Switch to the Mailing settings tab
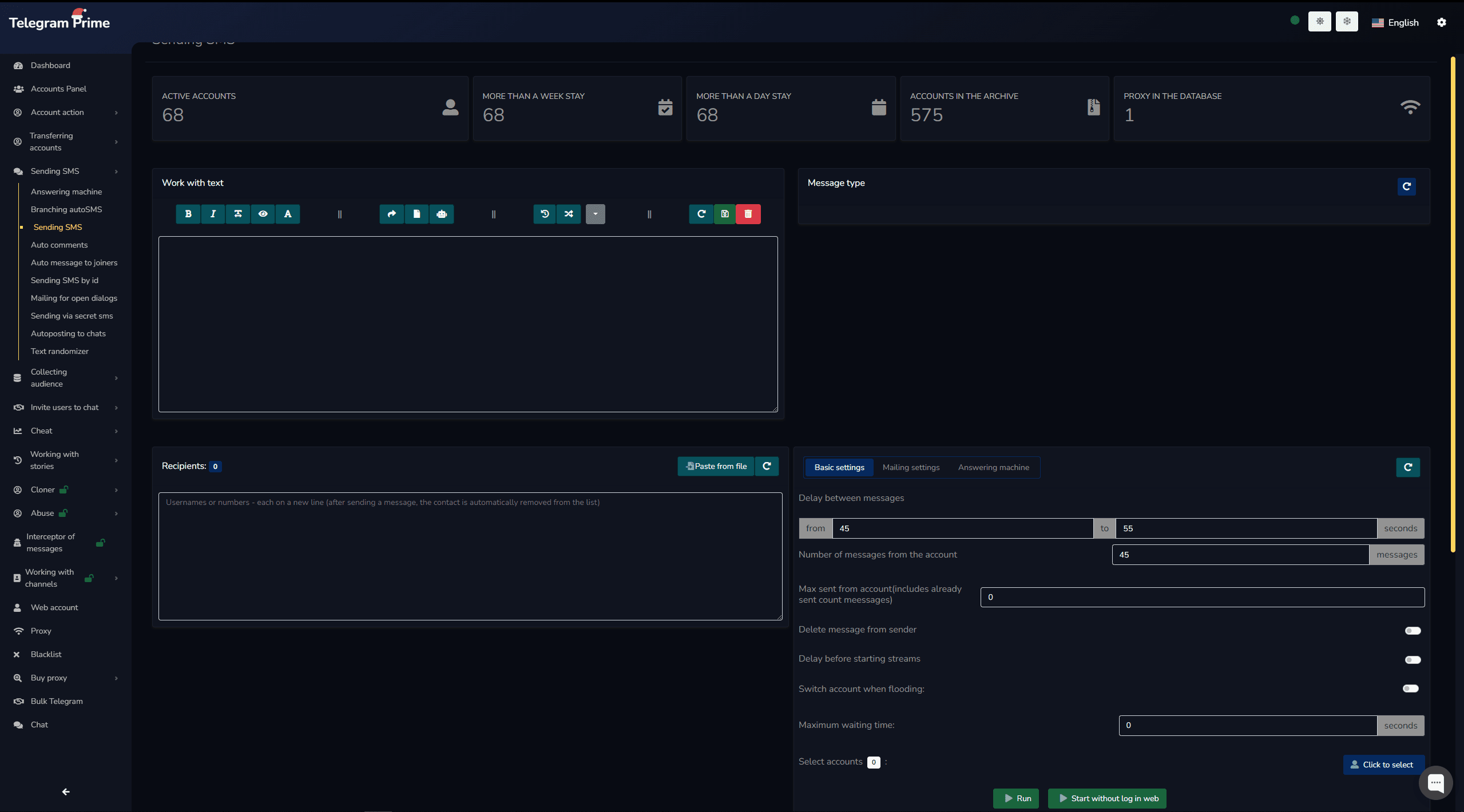The width and height of the screenshot is (1464, 812). click(910, 467)
